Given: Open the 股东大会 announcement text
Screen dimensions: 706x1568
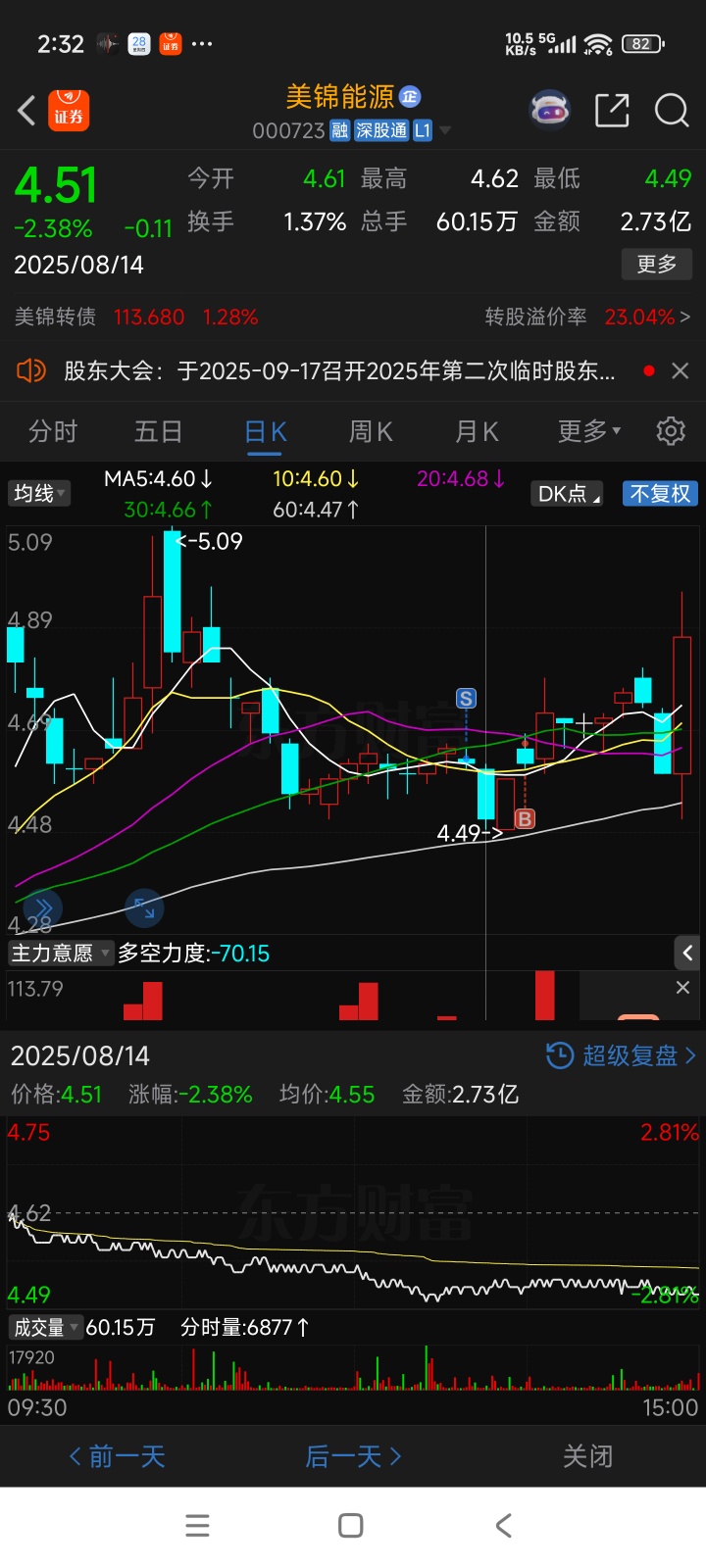Looking at the screenshot, I should point(339,371).
